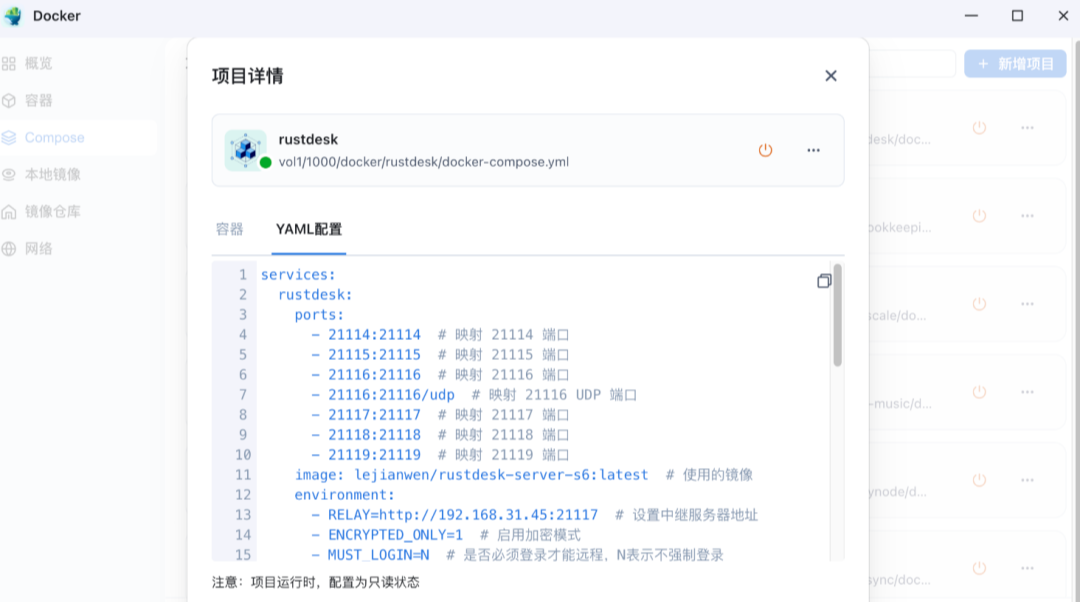The height and width of the screenshot is (602, 1080).
Task: Click the 'services:' line in YAML
Action: (x=298, y=275)
